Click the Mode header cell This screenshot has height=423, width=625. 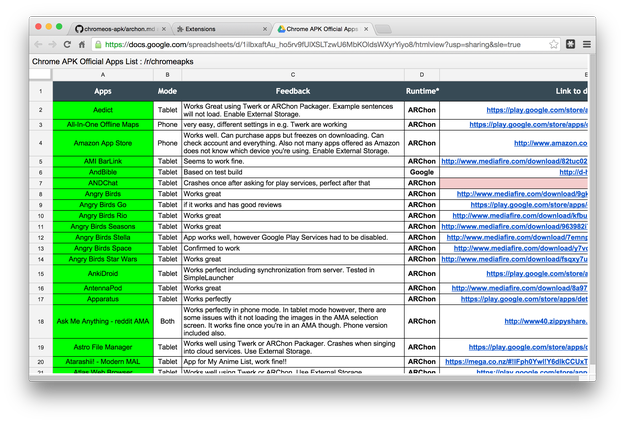pos(167,91)
